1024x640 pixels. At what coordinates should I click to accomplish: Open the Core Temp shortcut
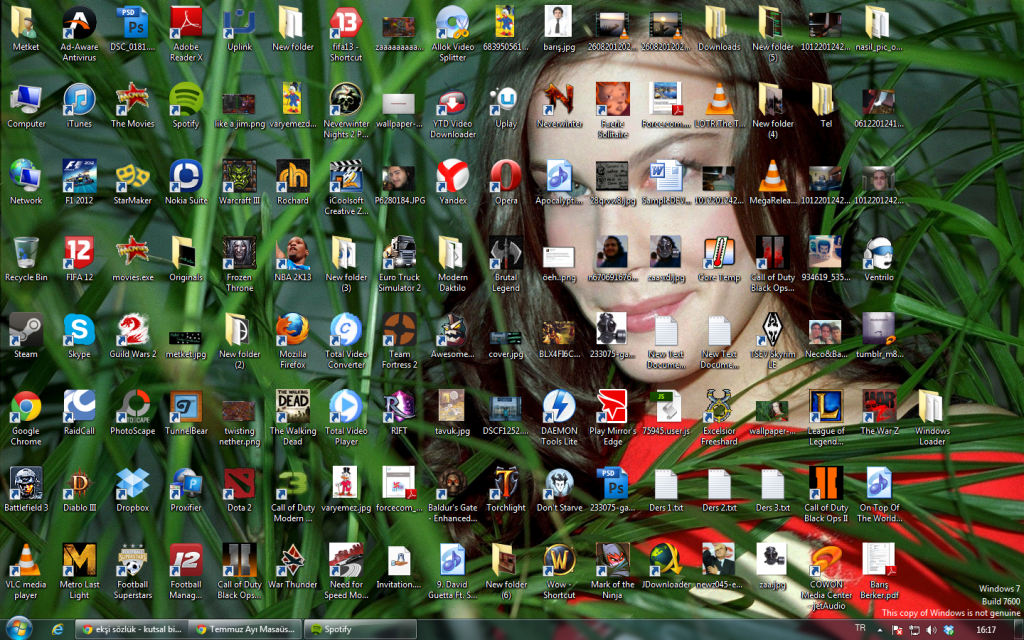tap(719, 253)
